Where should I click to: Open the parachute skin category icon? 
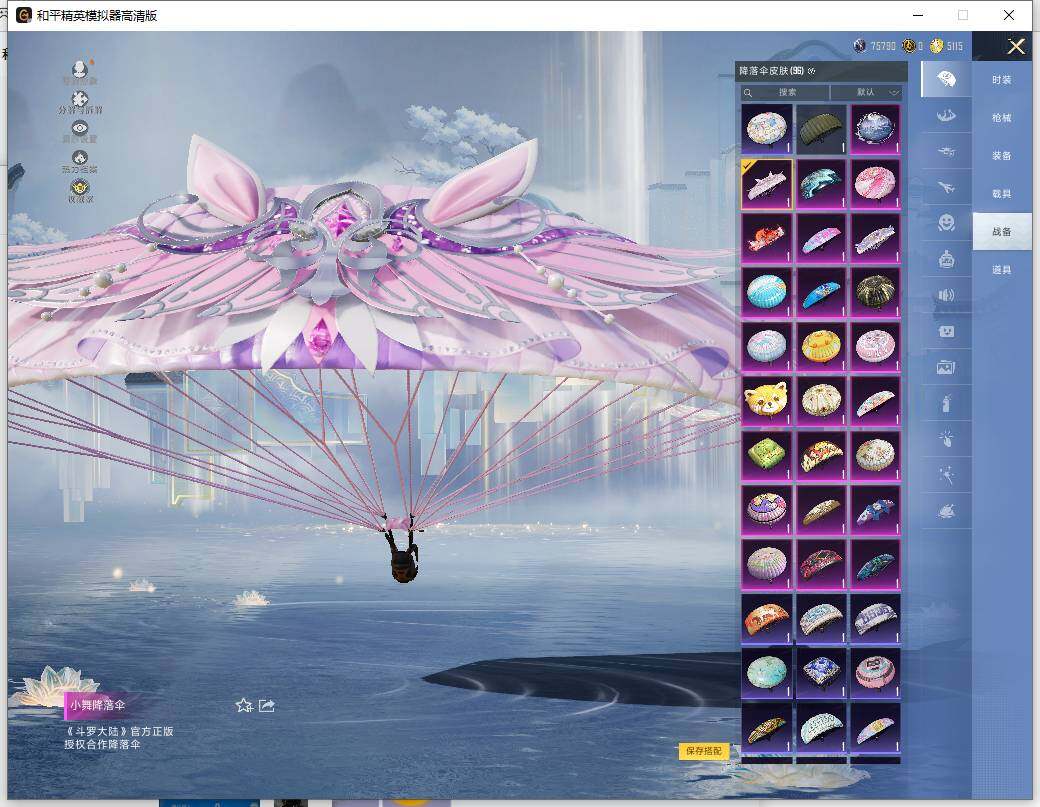[x=946, y=80]
